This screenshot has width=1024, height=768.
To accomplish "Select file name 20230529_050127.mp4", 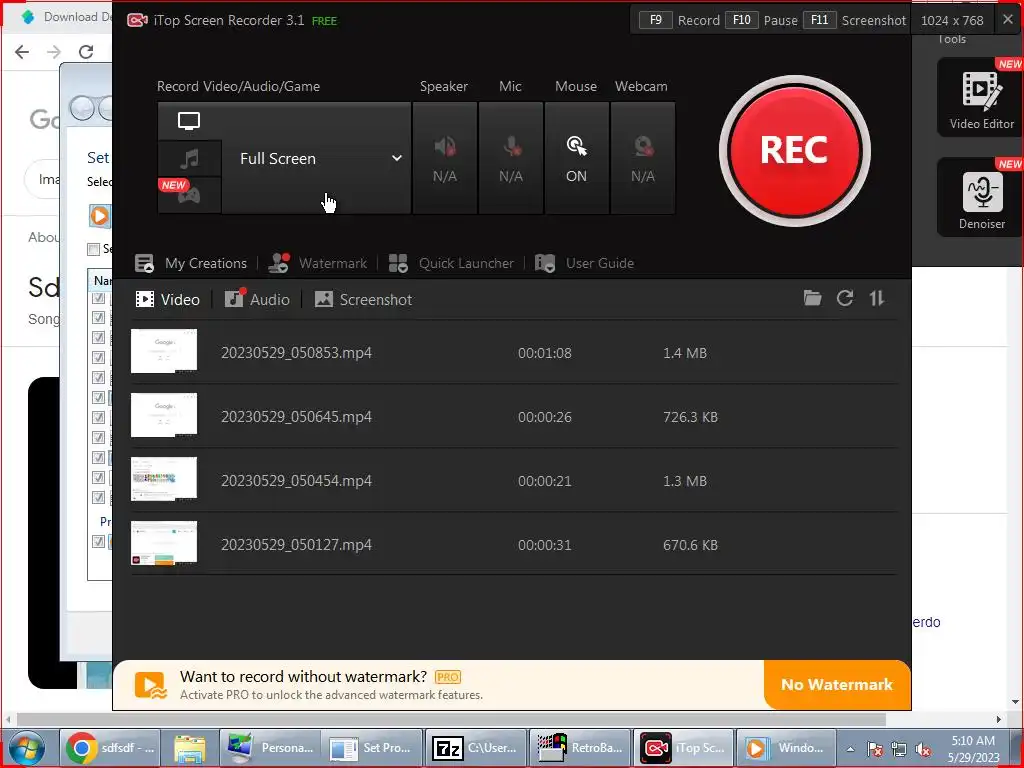I will pyautogui.click(x=296, y=545).
